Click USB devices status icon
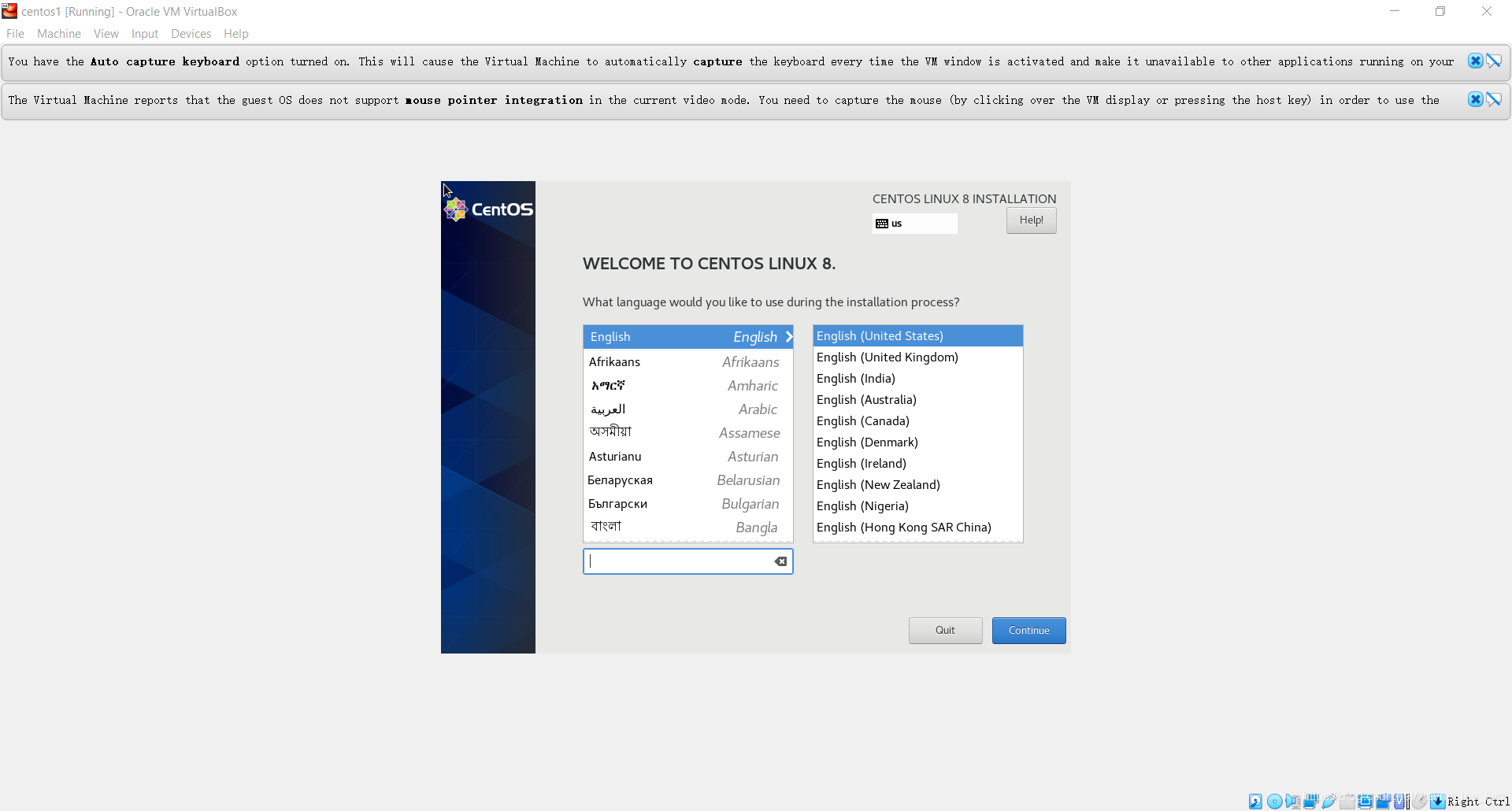1512x811 pixels. point(1329,802)
